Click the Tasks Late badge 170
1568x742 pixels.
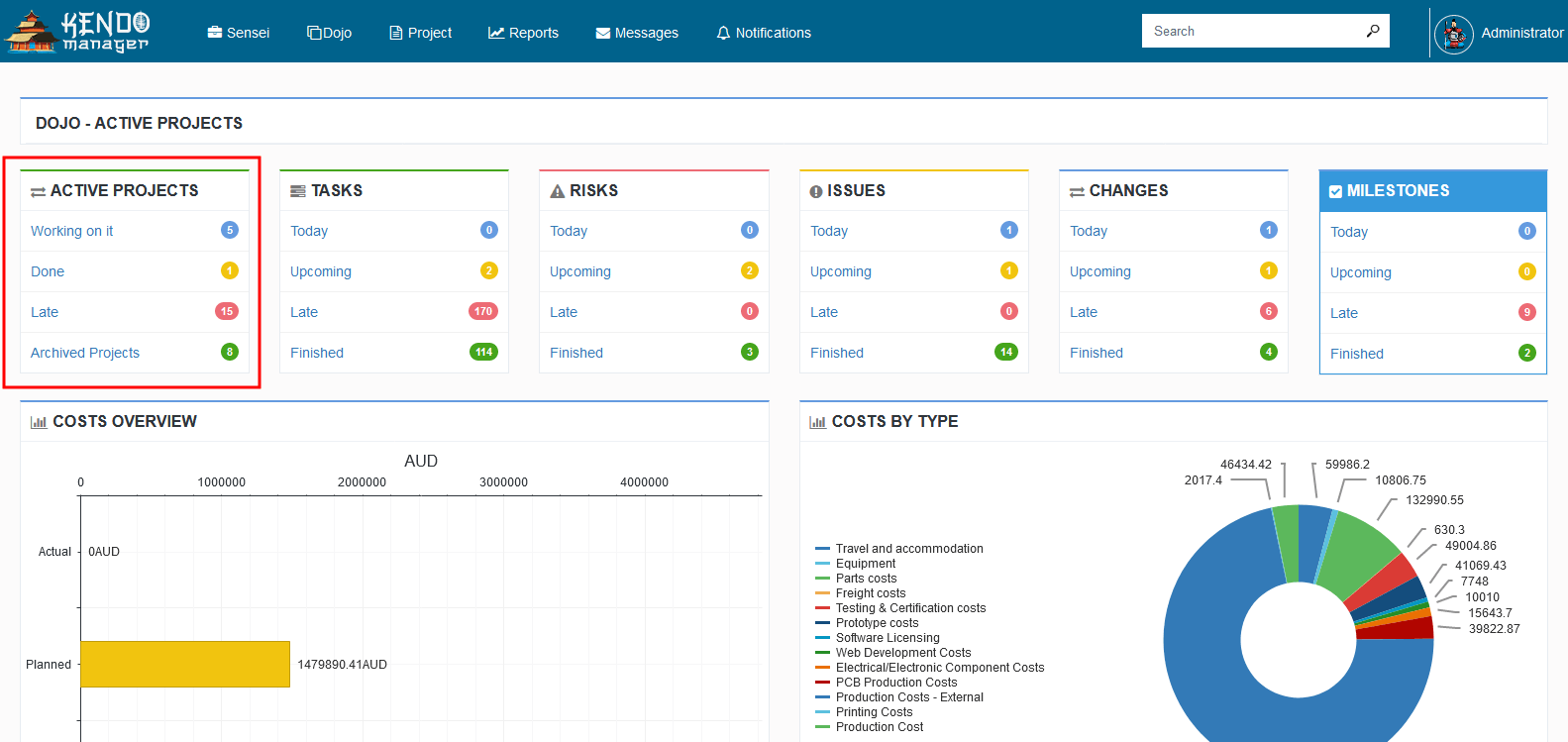click(x=483, y=311)
